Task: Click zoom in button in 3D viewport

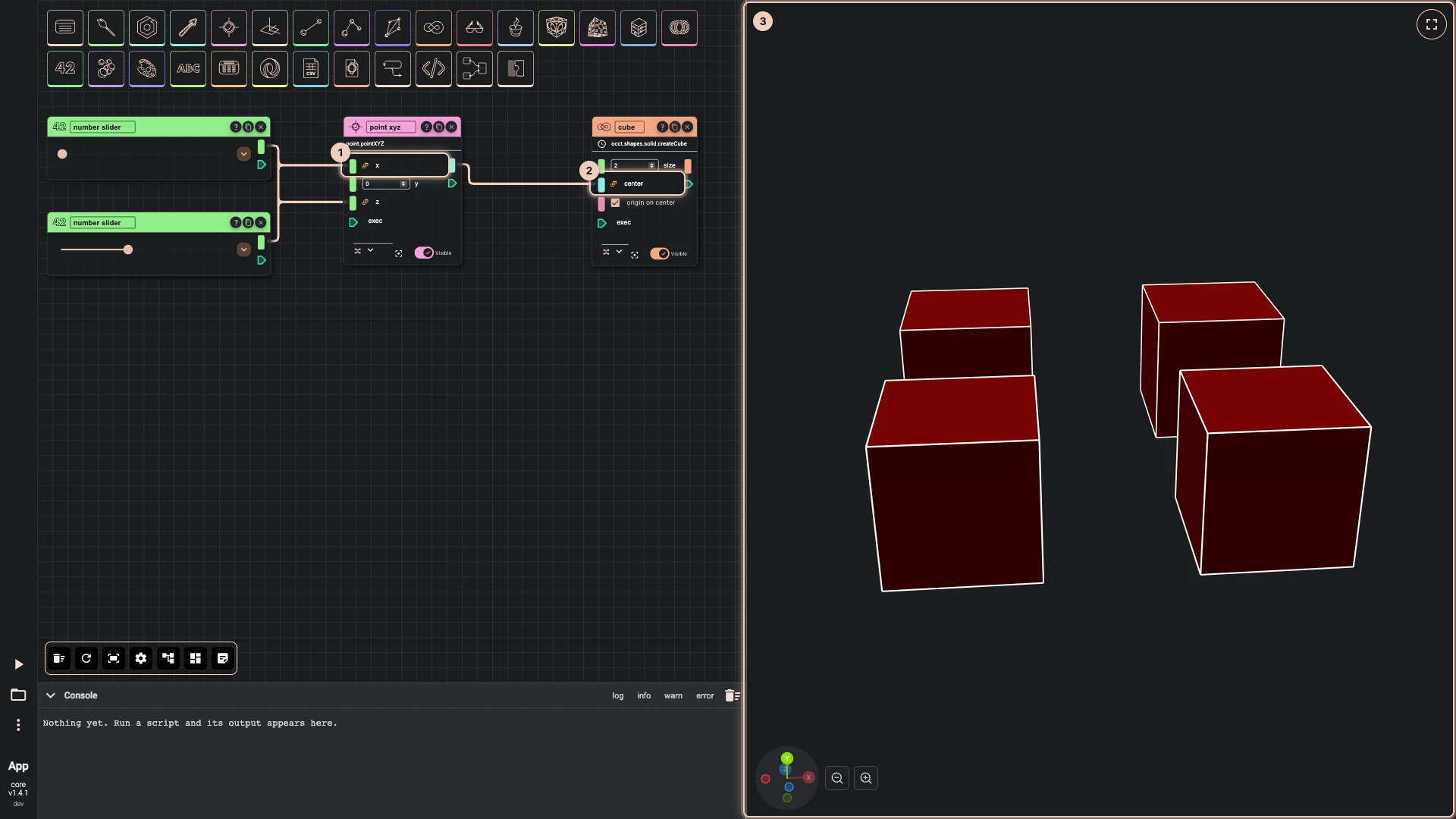Action: [x=866, y=778]
